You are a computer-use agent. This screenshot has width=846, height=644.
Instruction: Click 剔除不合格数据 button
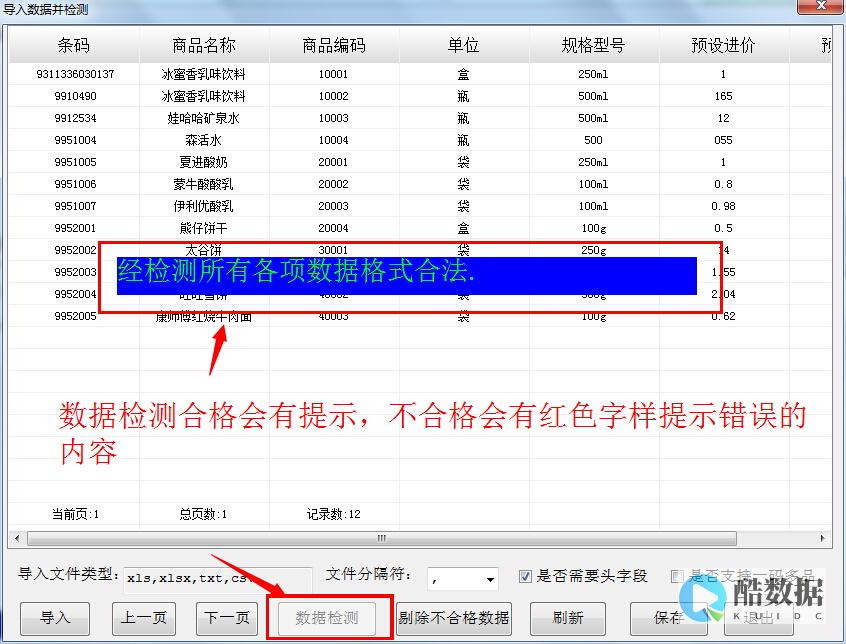pos(454,618)
